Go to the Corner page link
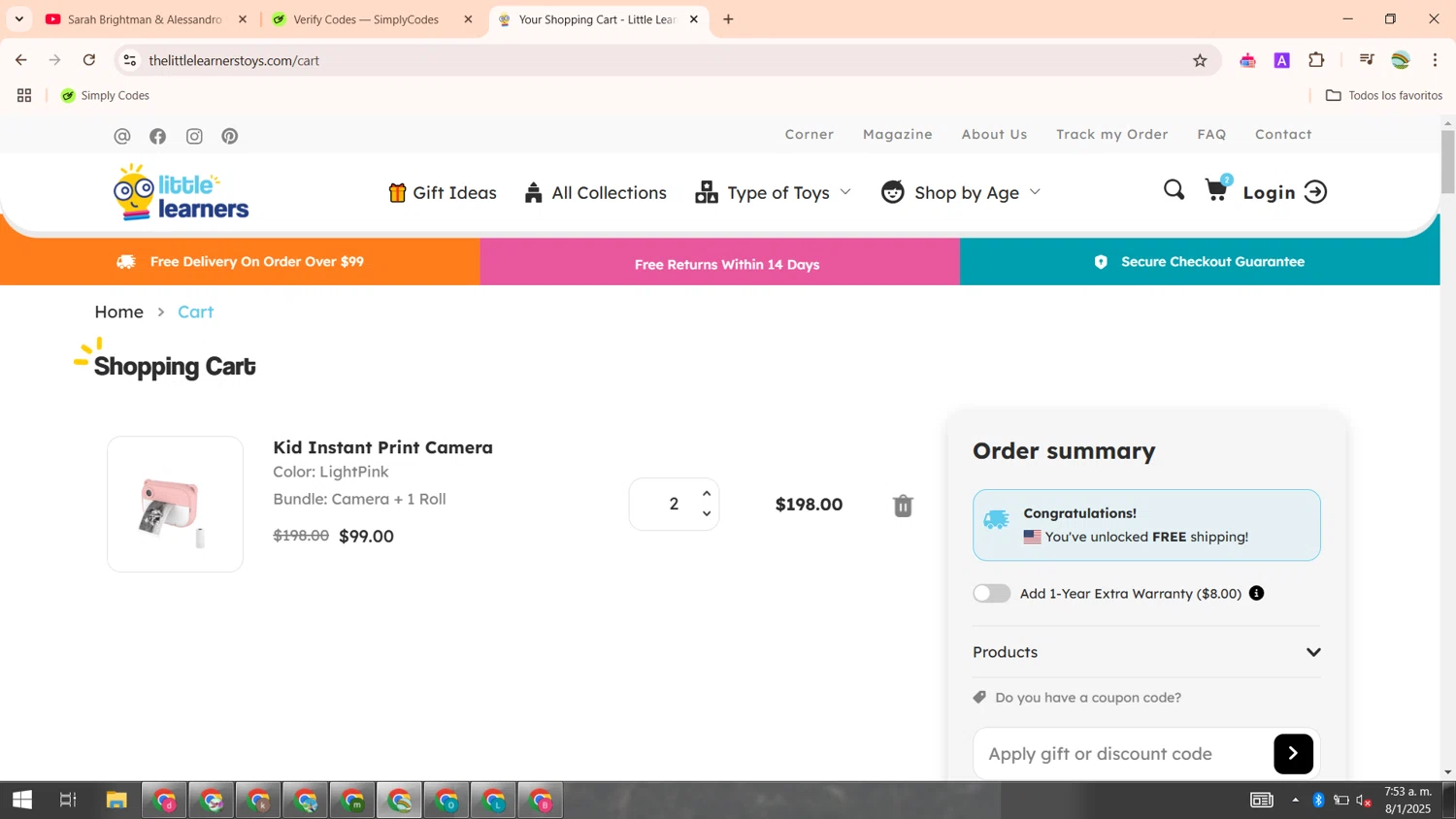Image resolution: width=1456 pixels, height=819 pixels. click(810, 134)
